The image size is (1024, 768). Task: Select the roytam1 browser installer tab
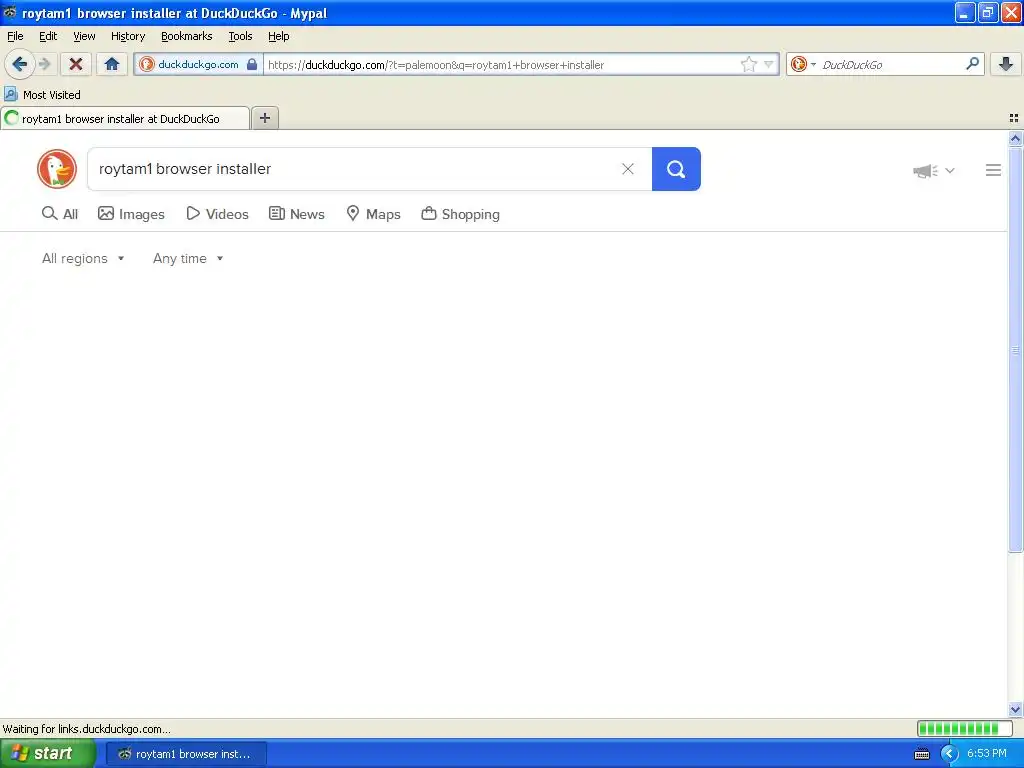point(125,118)
